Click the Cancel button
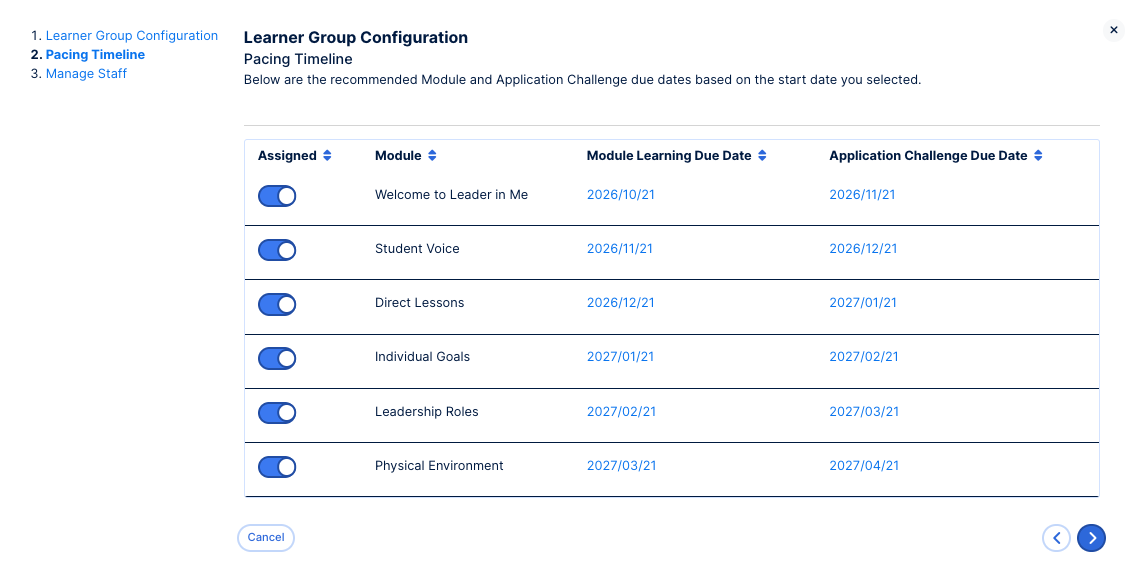Viewport: 1144px width, 575px height. point(266,538)
